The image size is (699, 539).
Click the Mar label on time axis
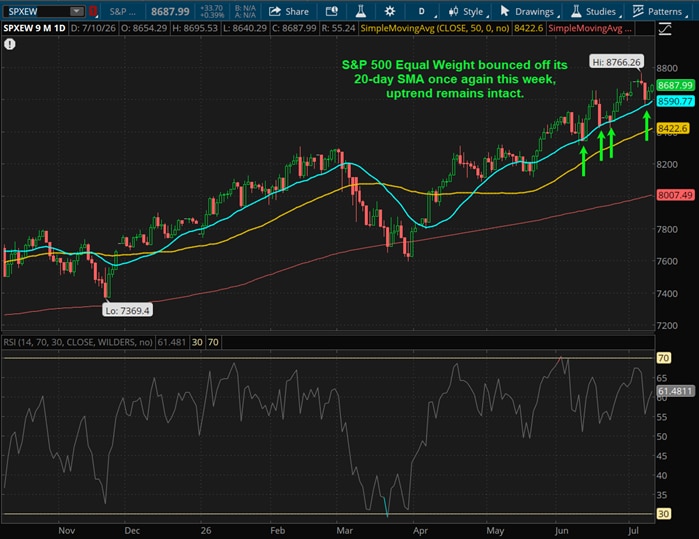345,531
